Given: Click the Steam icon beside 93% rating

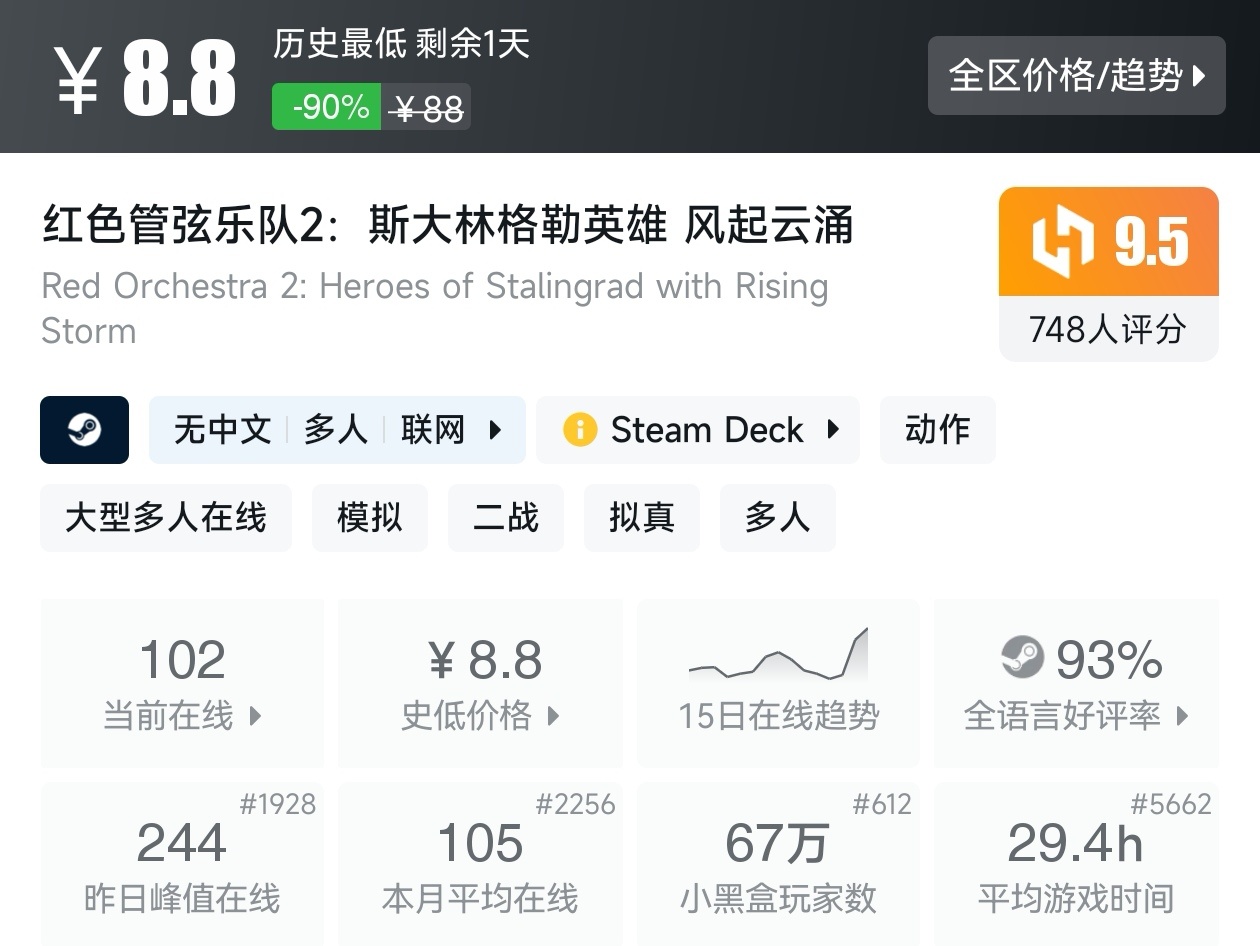Looking at the screenshot, I should (x=1022, y=658).
